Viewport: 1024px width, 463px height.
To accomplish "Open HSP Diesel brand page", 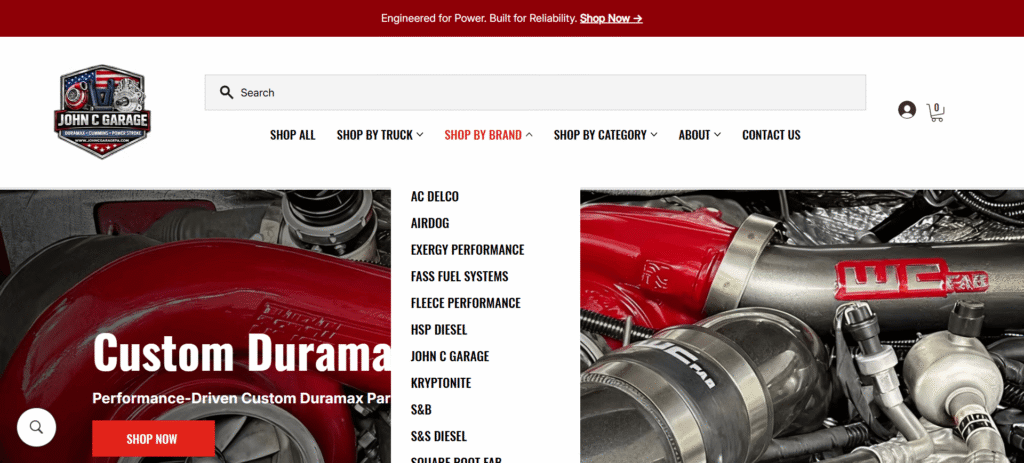I will point(439,329).
